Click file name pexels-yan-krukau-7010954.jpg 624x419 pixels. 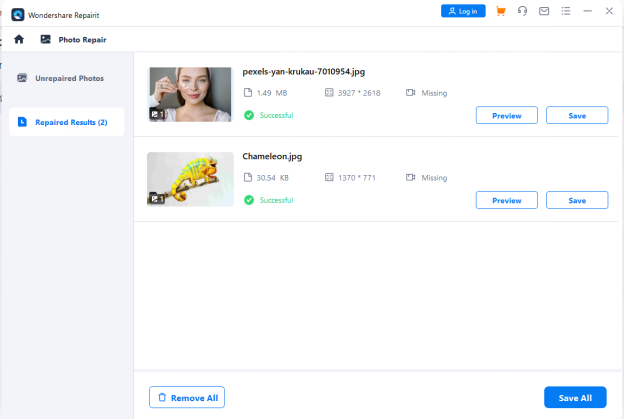(304, 72)
